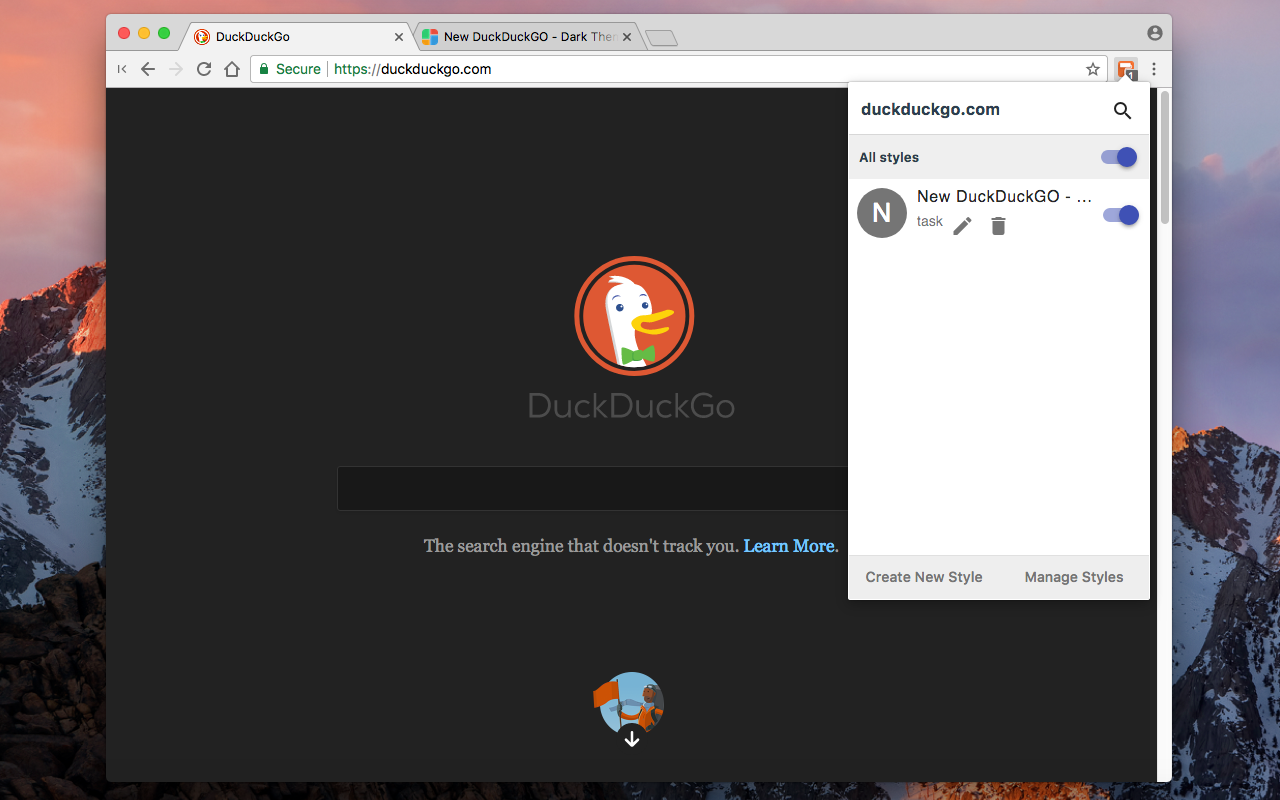This screenshot has height=800, width=1280.
Task: Open the Chrome three-dot menu
Action: pyautogui.click(x=1154, y=69)
